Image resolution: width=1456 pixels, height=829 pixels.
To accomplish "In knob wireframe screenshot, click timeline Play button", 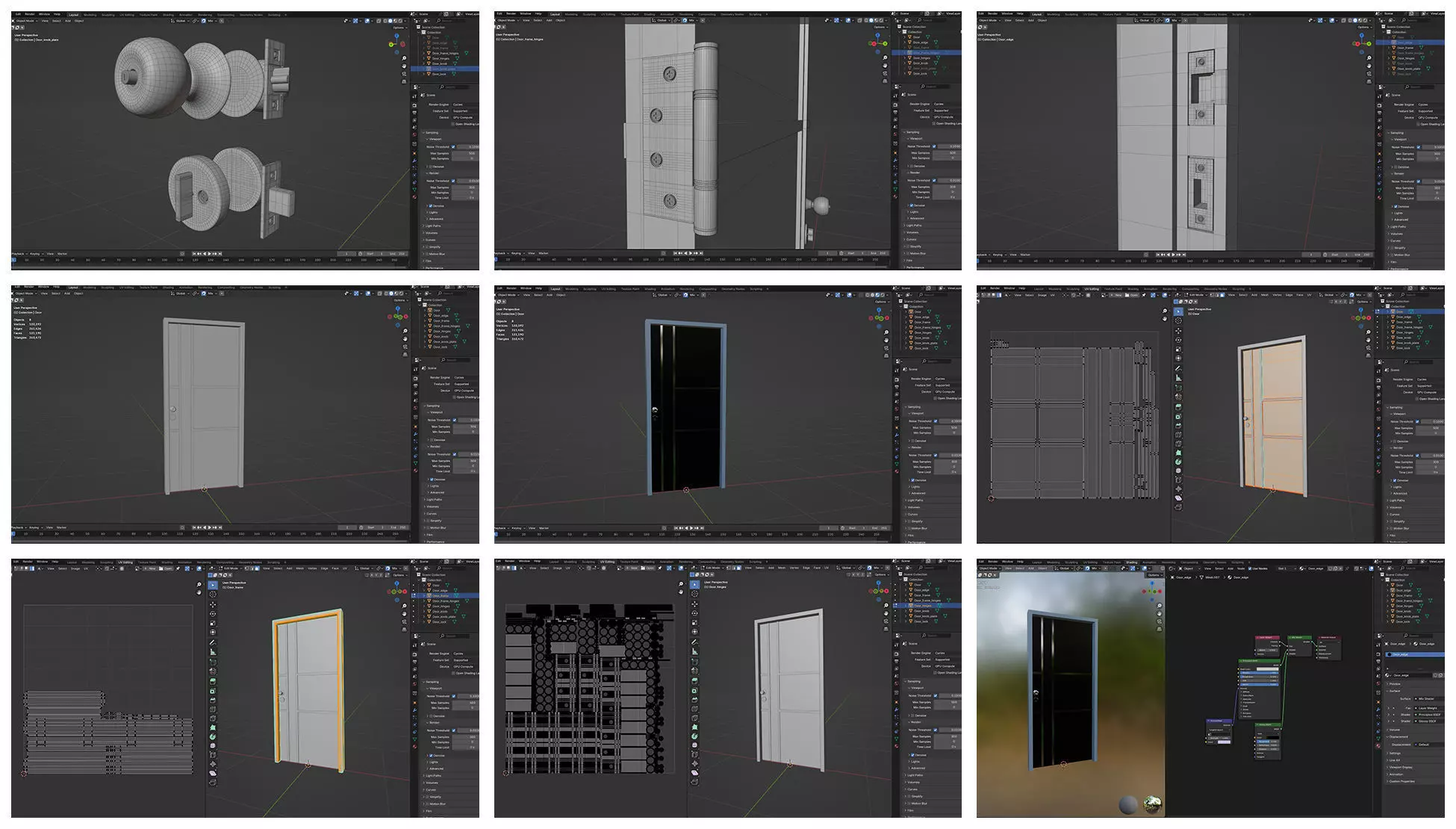I will point(209,254).
